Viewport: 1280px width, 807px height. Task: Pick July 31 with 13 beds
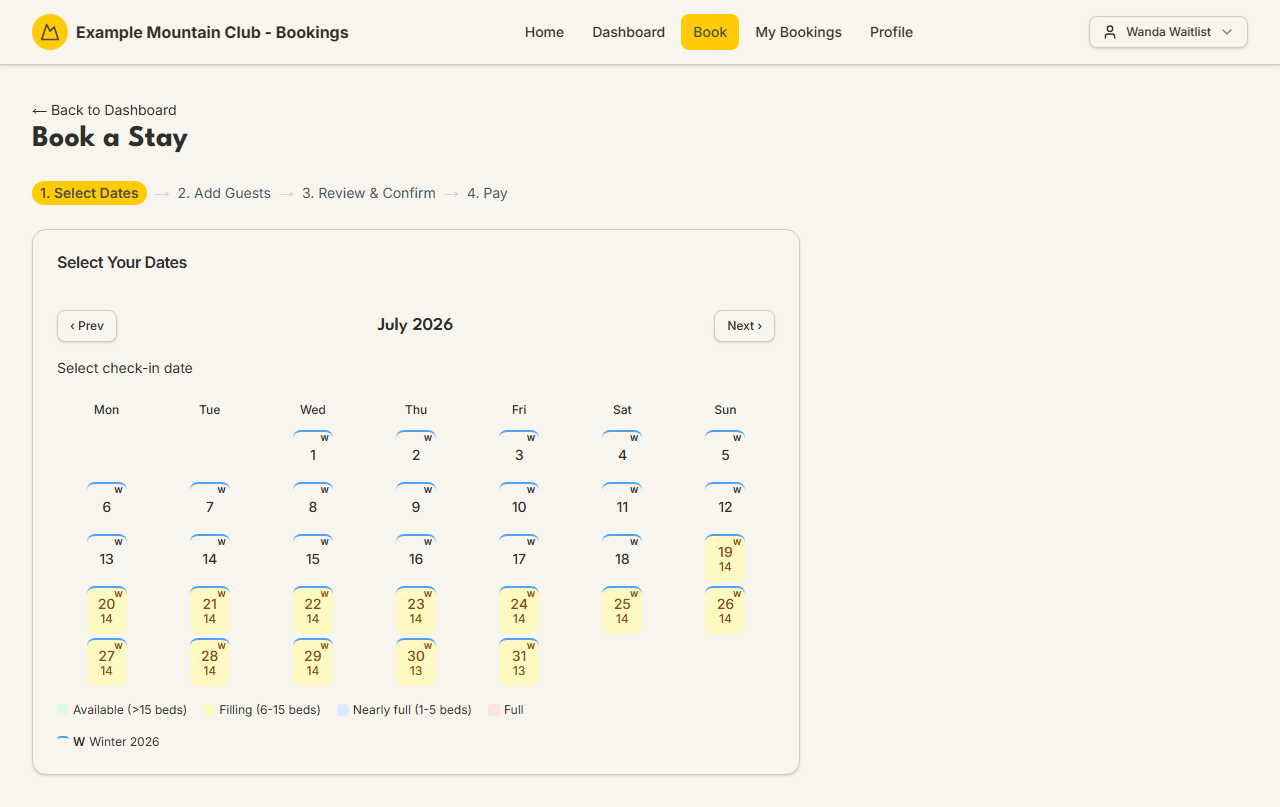(519, 661)
